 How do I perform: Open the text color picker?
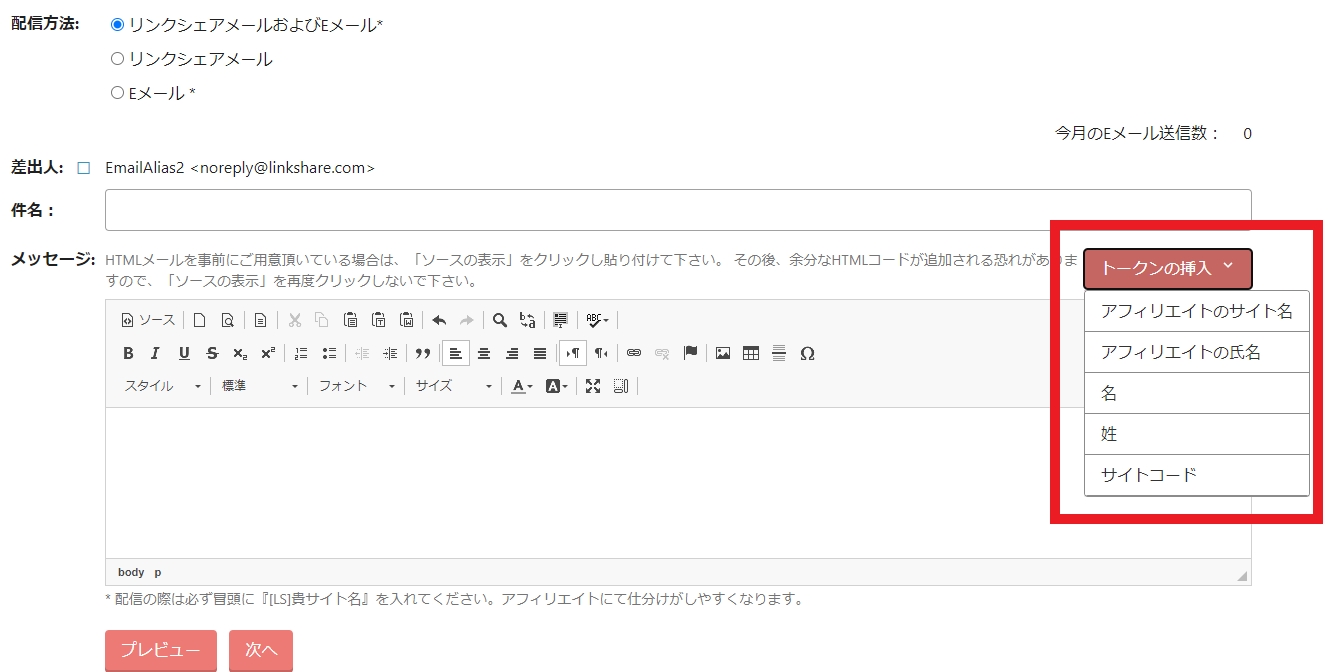click(x=521, y=386)
